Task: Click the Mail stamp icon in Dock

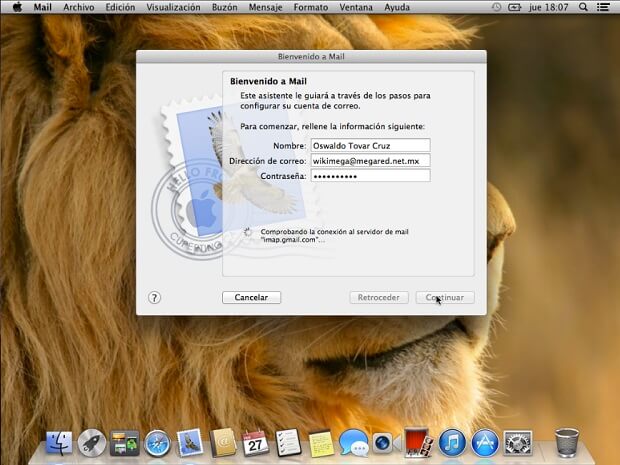Action: (190, 442)
